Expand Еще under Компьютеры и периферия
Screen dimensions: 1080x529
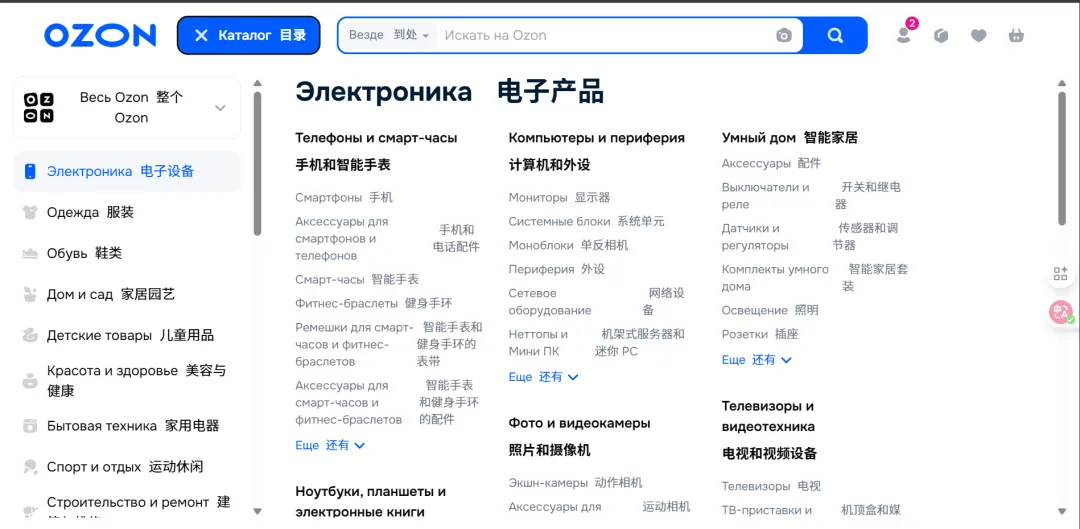[543, 377]
